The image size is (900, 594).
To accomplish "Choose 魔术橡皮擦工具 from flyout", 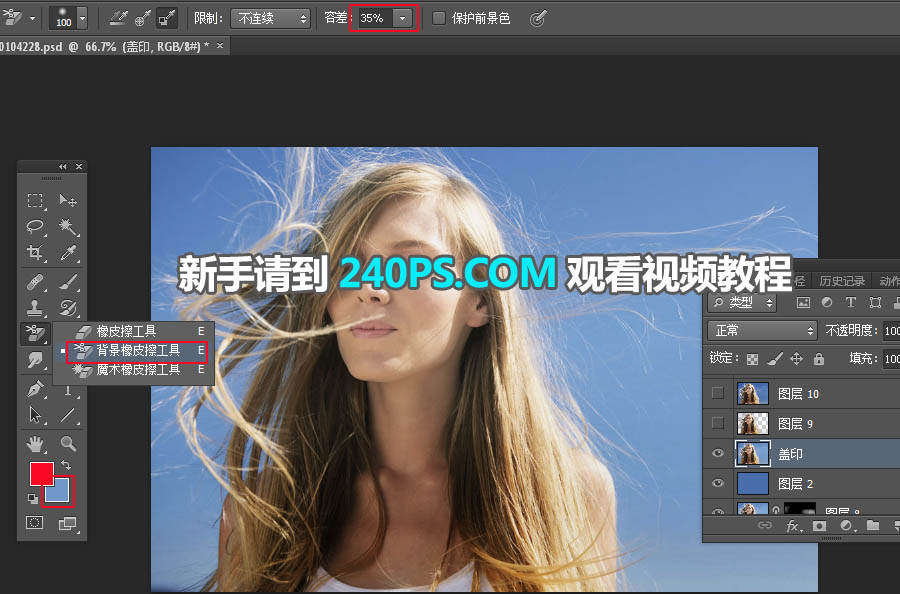I will click(139, 370).
